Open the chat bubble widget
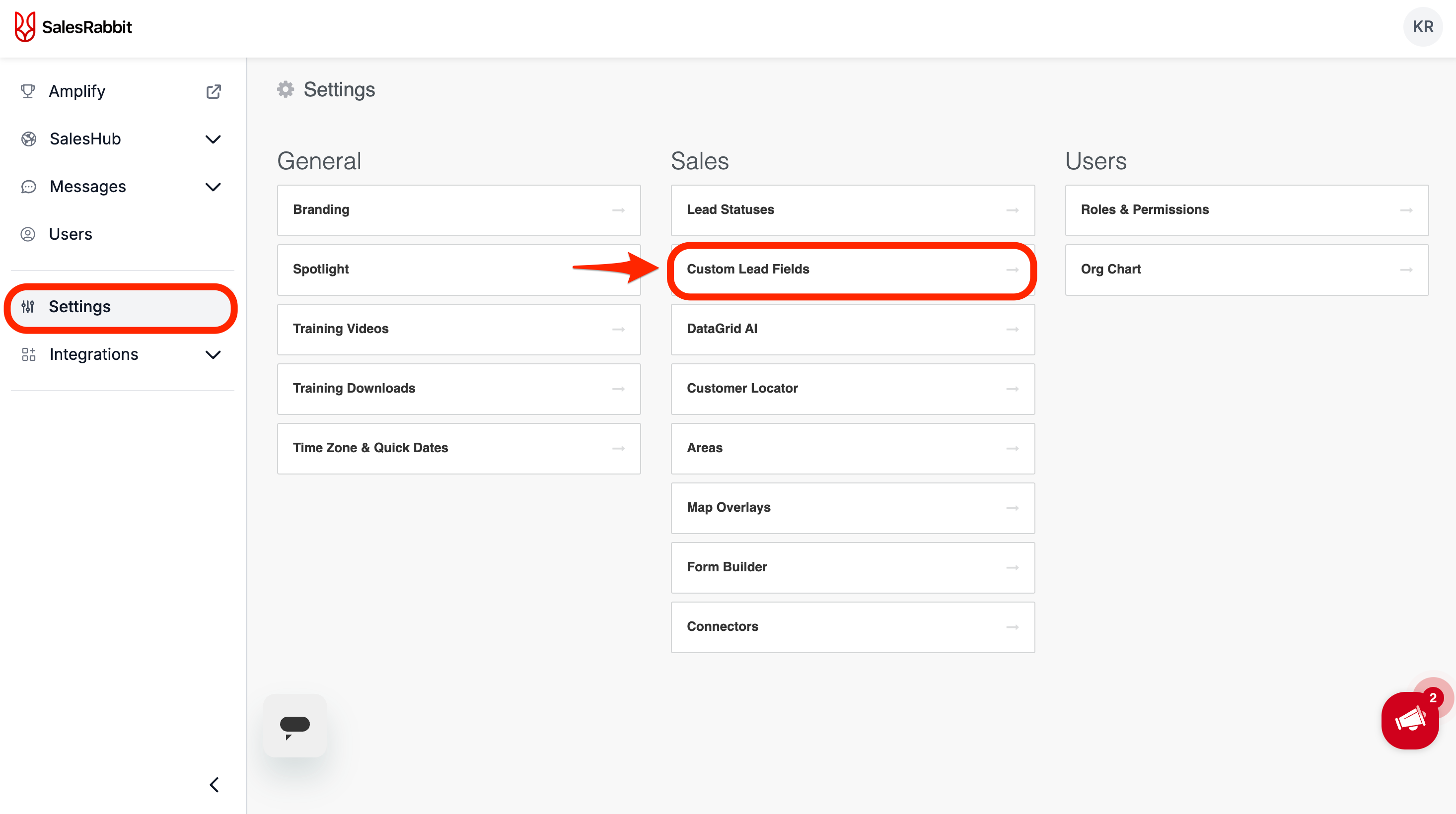 click(294, 725)
